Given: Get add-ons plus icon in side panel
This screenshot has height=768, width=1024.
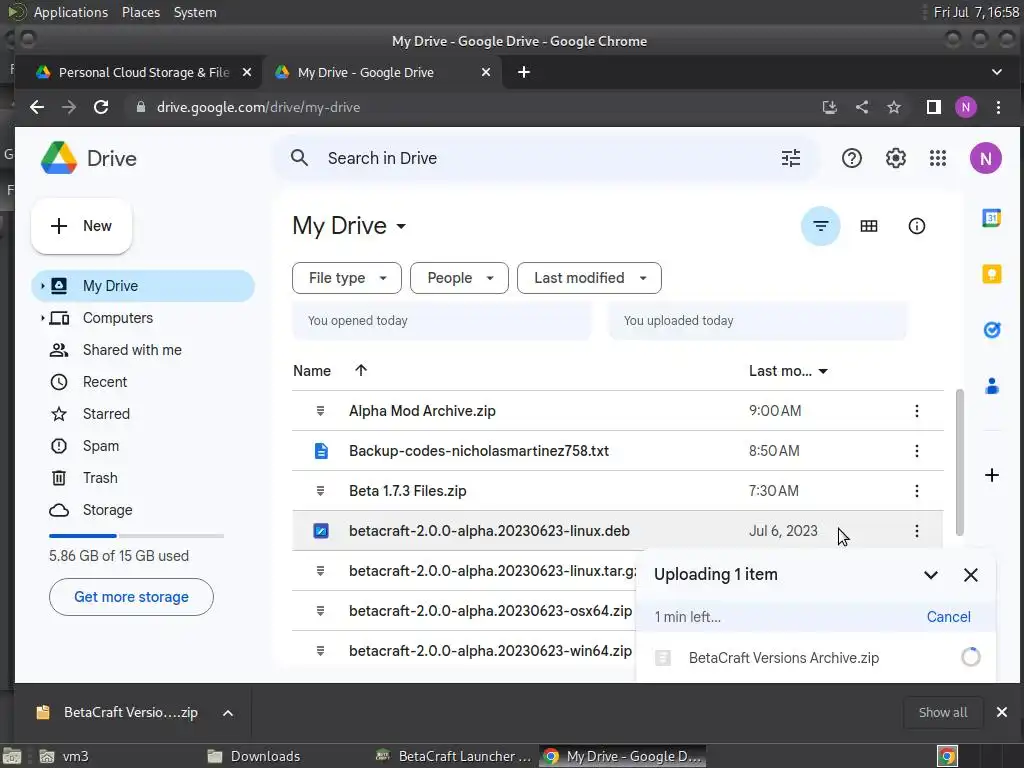Looking at the screenshot, I should click(991, 475).
